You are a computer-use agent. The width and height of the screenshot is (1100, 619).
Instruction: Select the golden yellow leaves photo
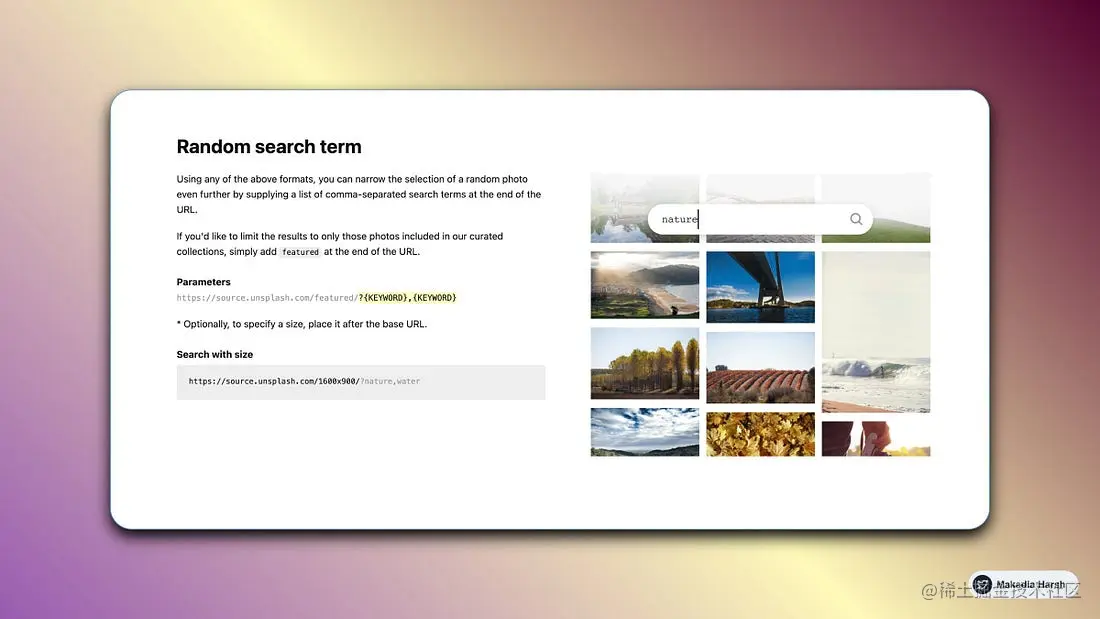pos(760,434)
